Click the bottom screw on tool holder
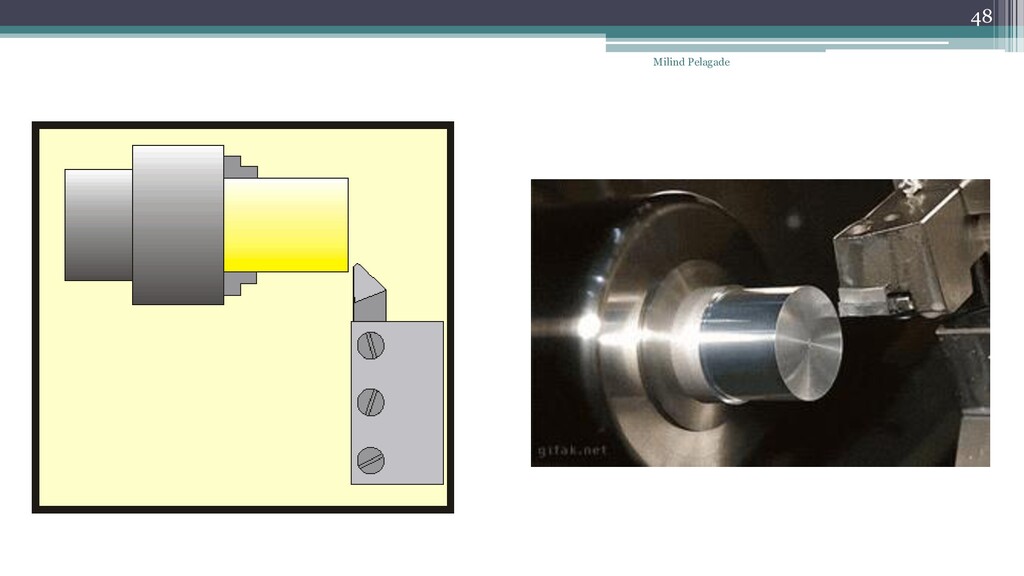1024x576 pixels. click(371, 460)
